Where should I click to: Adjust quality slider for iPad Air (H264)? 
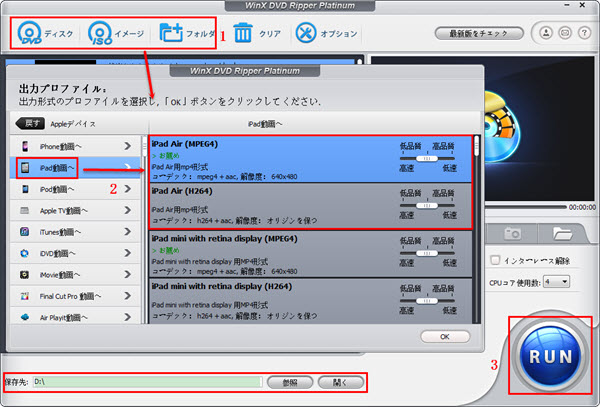coord(427,206)
